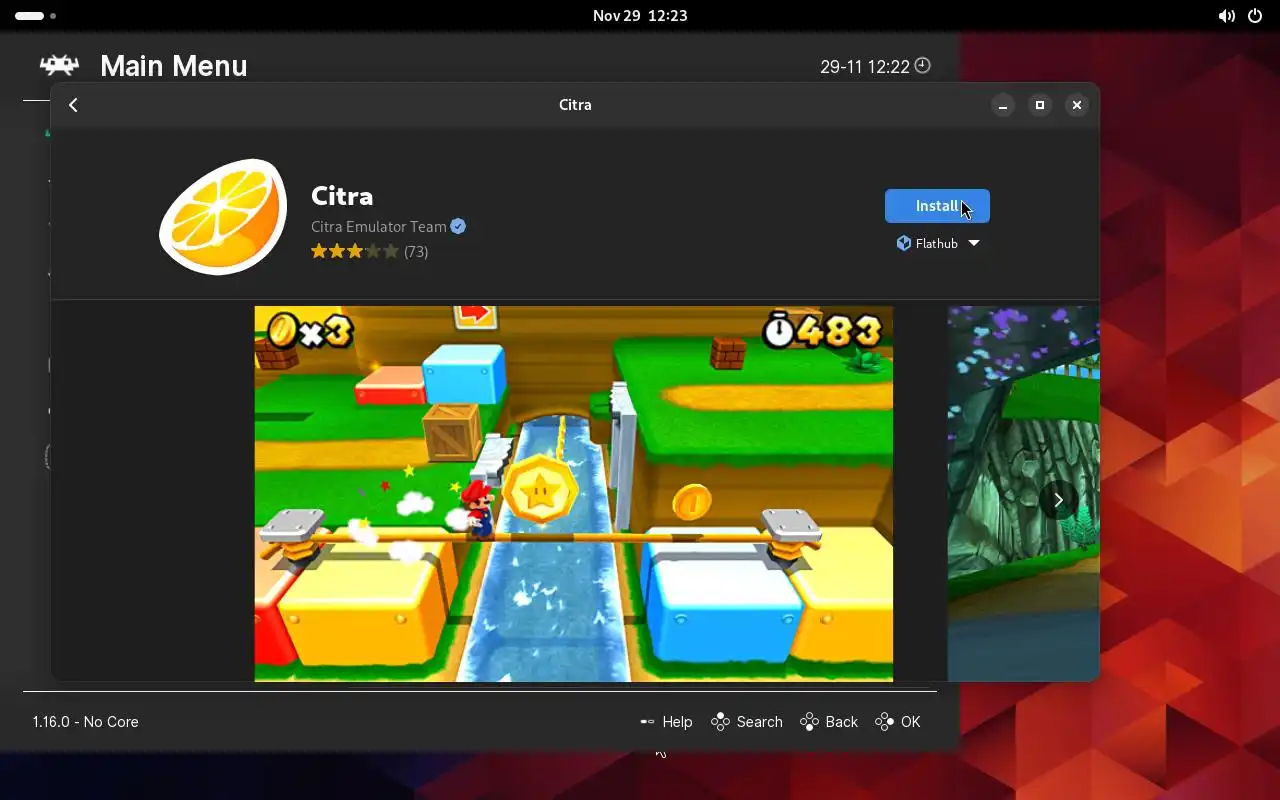This screenshot has height=800, width=1280.
Task: Go back using the header back arrow
Action: coord(73,105)
